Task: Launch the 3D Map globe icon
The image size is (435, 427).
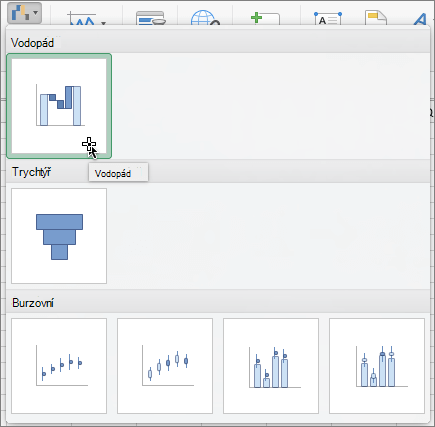Action: pos(205,18)
